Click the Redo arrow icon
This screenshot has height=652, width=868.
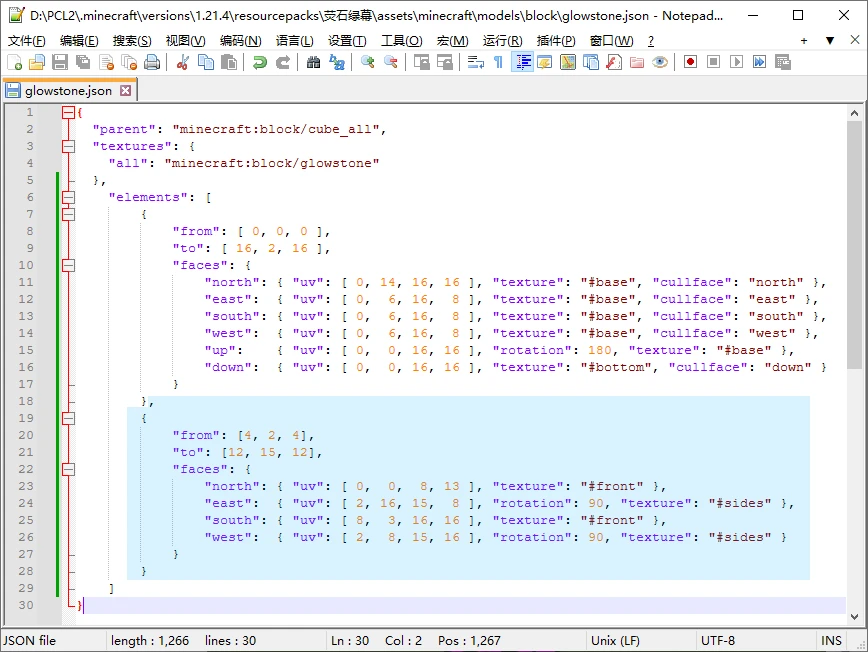point(282,62)
